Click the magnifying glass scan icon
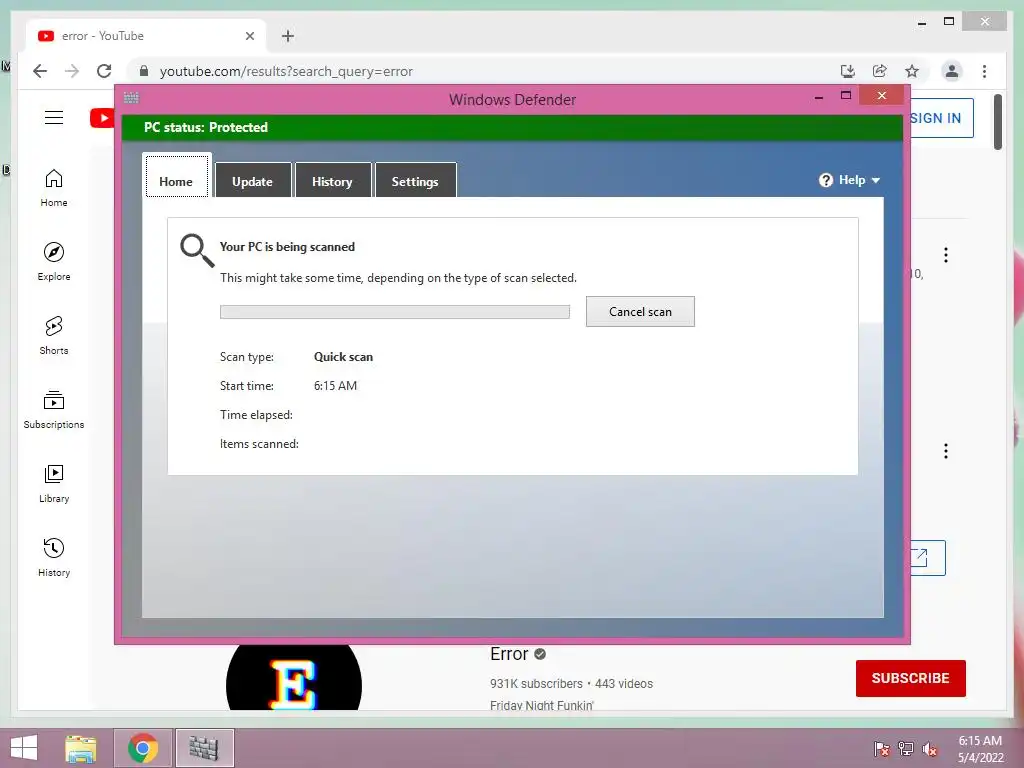1024x768 pixels. (x=197, y=250)
